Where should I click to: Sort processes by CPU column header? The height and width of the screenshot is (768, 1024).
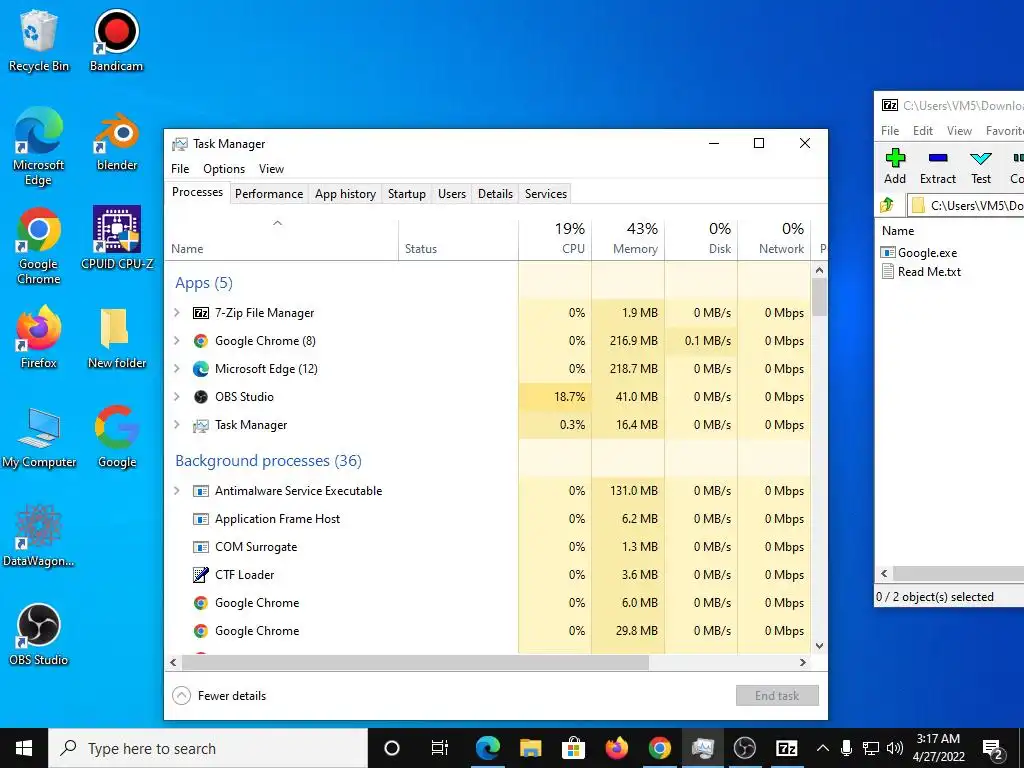tap(555, 239)
